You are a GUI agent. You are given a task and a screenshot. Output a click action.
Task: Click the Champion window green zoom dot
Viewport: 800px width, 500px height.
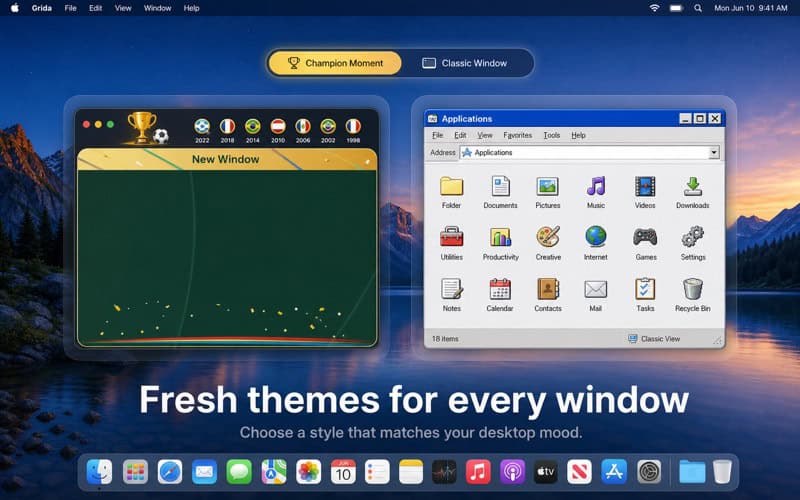(x=110, y=124)
